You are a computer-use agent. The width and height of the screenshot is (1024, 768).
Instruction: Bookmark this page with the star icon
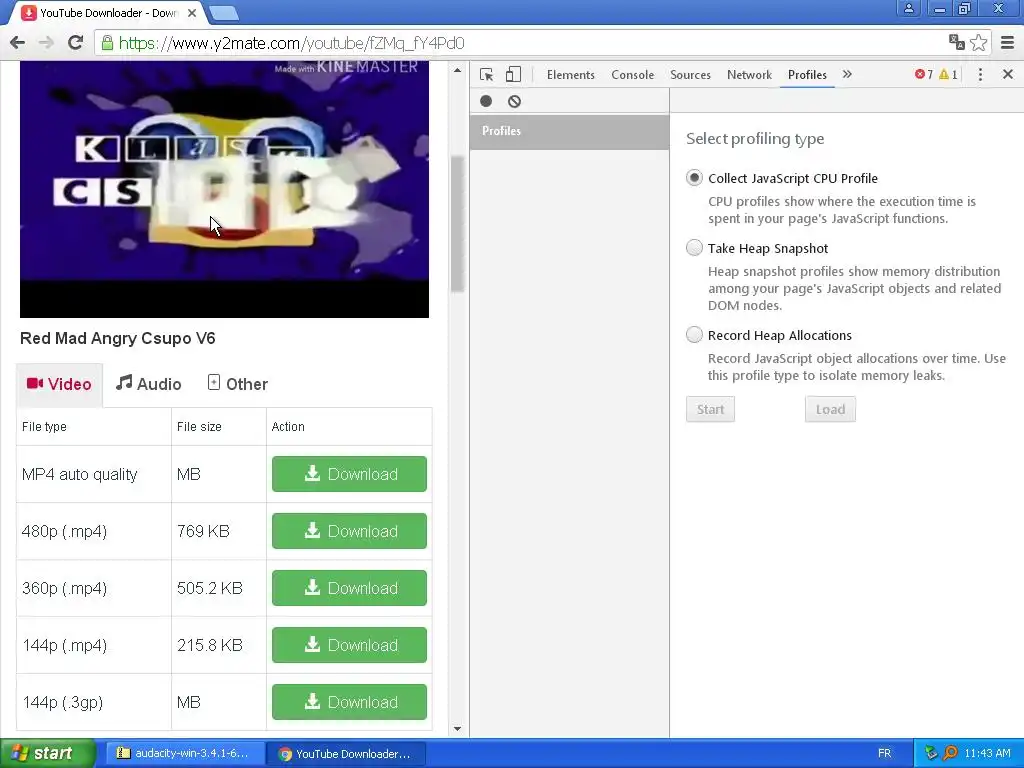[x=978, y=42]
